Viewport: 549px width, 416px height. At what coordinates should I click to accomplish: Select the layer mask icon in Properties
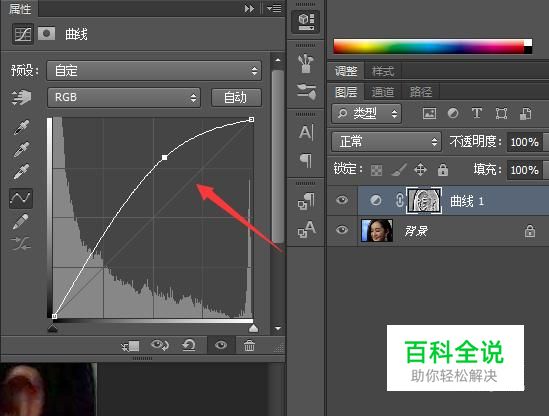[47, 34]
